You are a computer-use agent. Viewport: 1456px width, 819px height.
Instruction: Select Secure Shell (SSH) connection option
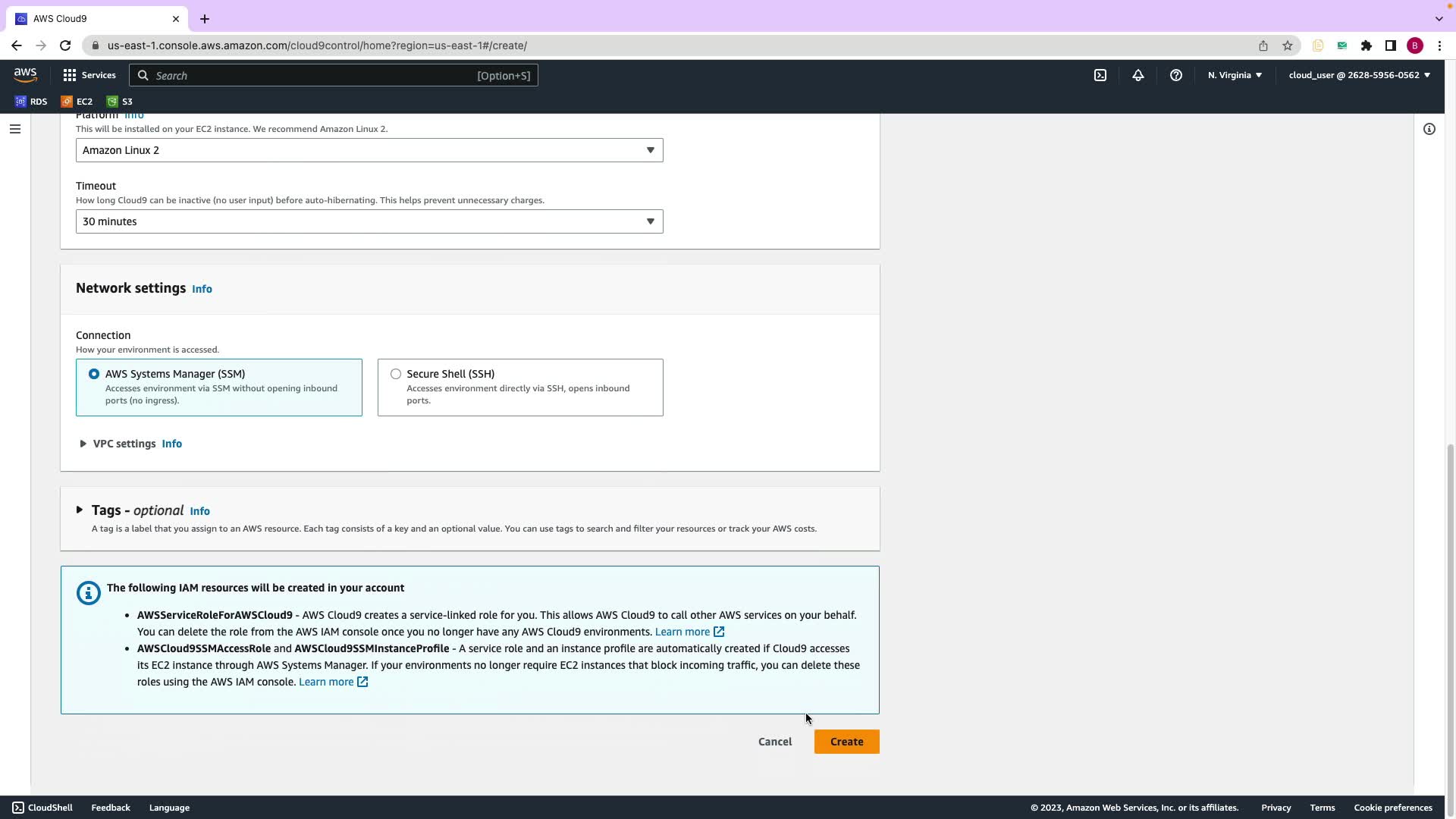click(x=396, y=374)
